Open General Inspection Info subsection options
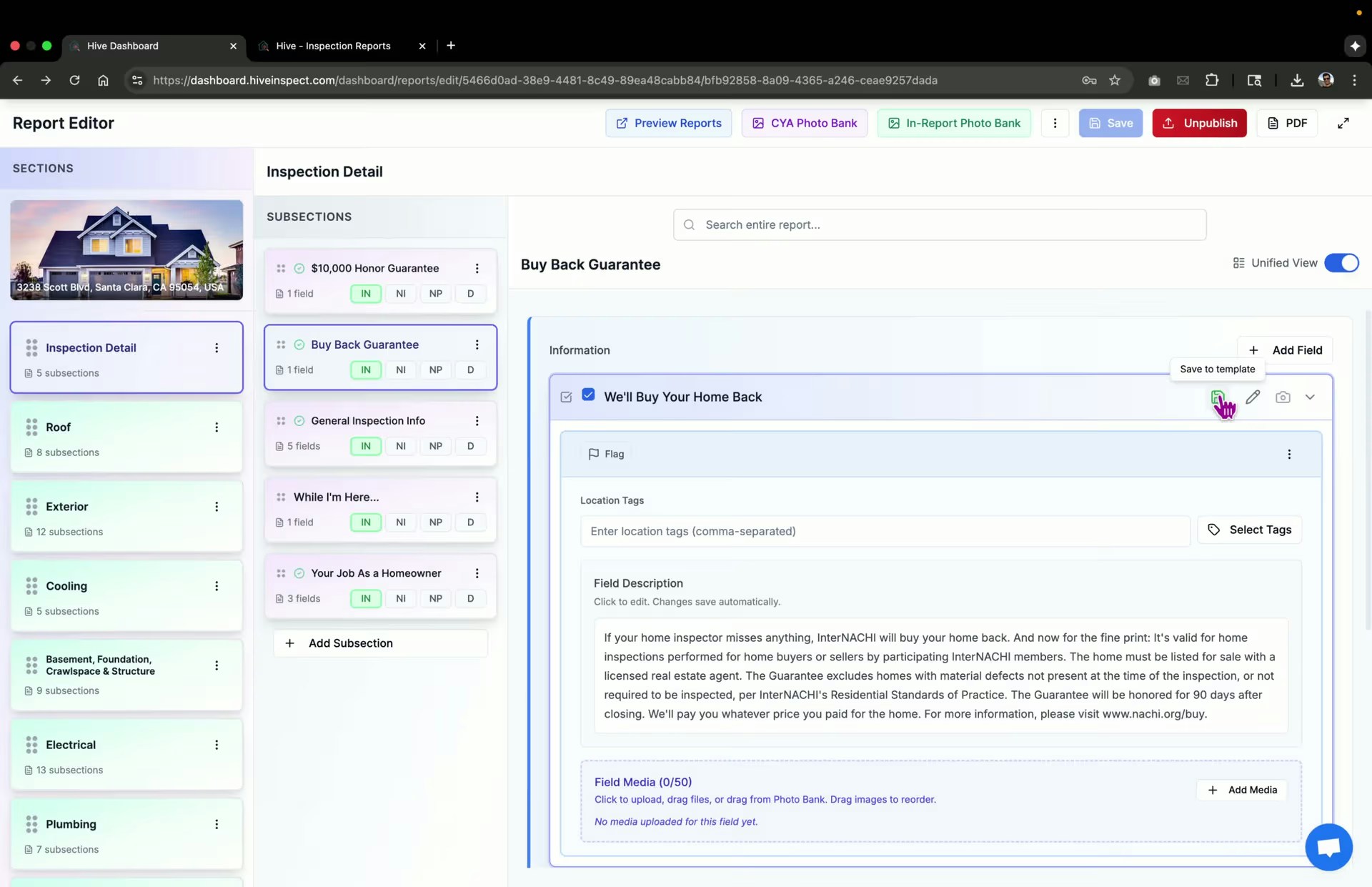 (477, 421)
